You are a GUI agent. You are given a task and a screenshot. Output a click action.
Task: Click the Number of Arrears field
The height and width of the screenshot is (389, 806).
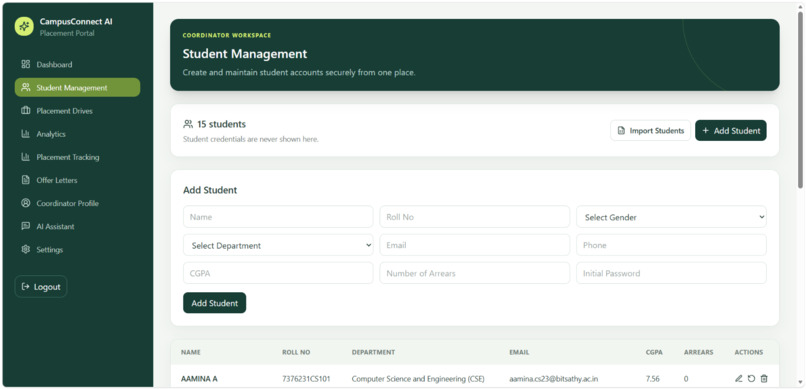point(474,273)
